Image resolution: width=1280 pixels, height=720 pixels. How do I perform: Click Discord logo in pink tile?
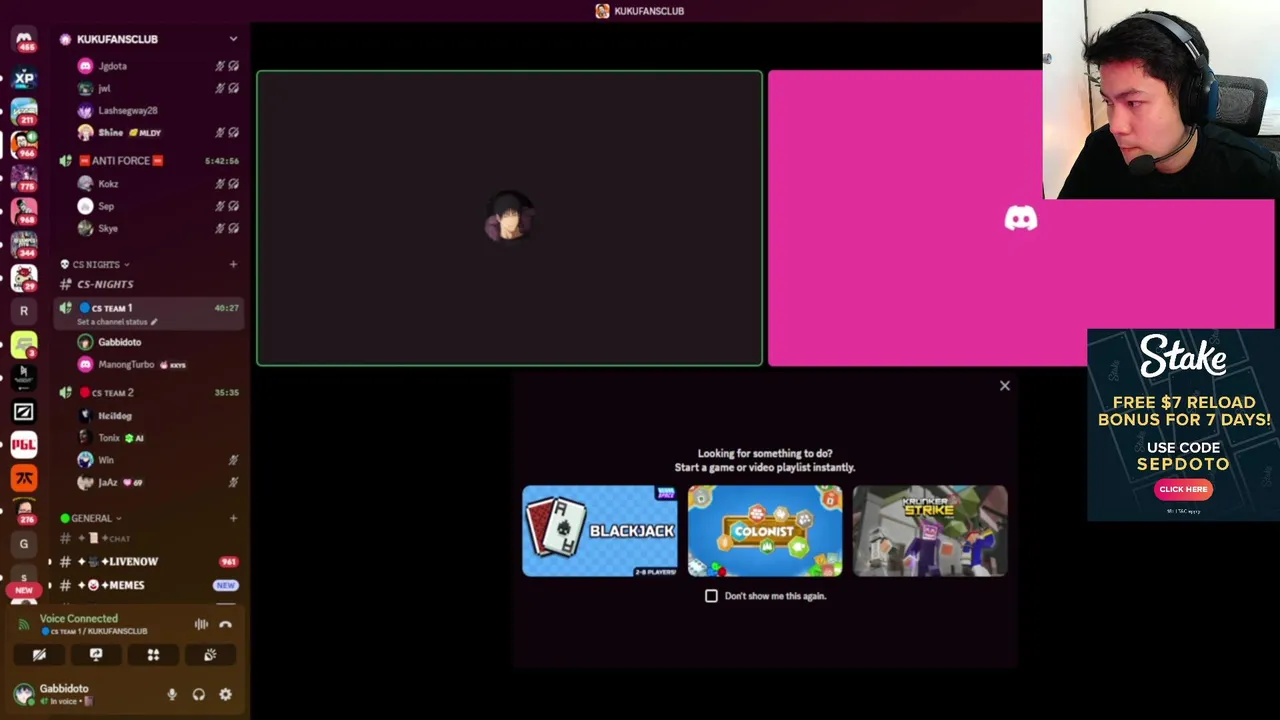[x=1021, y=218]
